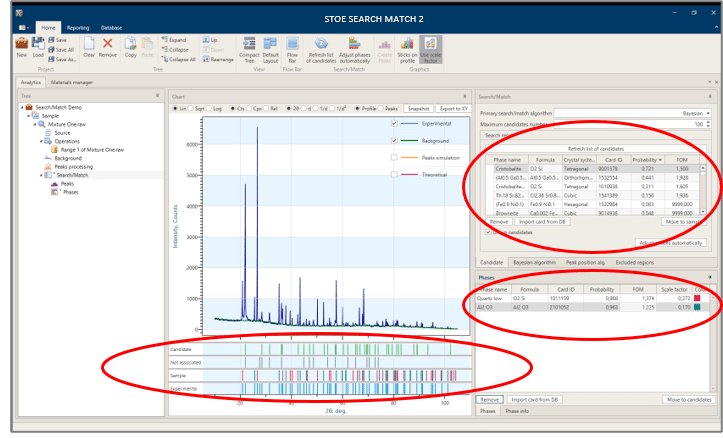Click the Rearrange icon
The height and width of the screenshot is (438, 723).
click(x=206, y=59)
